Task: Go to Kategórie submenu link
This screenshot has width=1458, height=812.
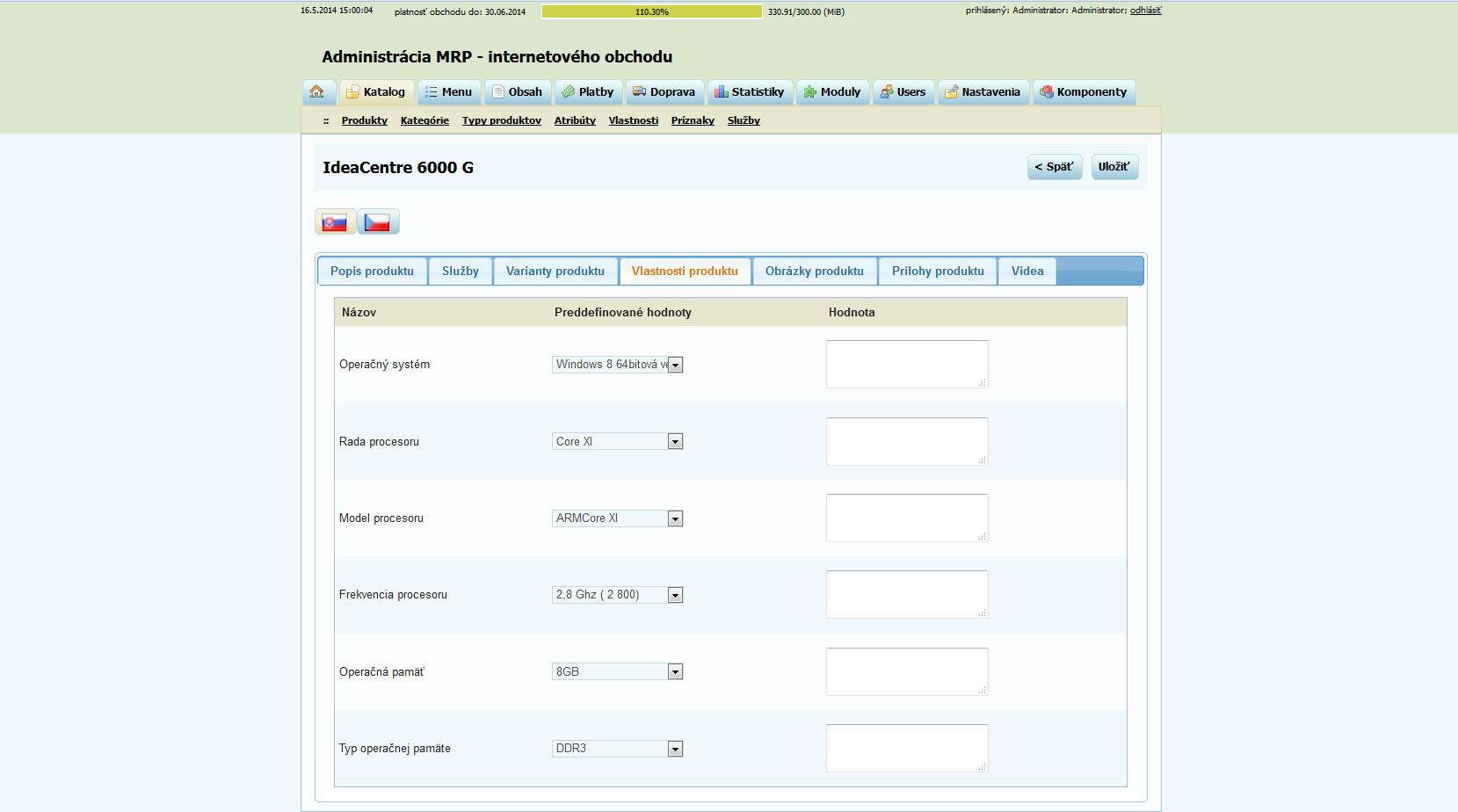Action: tap(424, 120)
